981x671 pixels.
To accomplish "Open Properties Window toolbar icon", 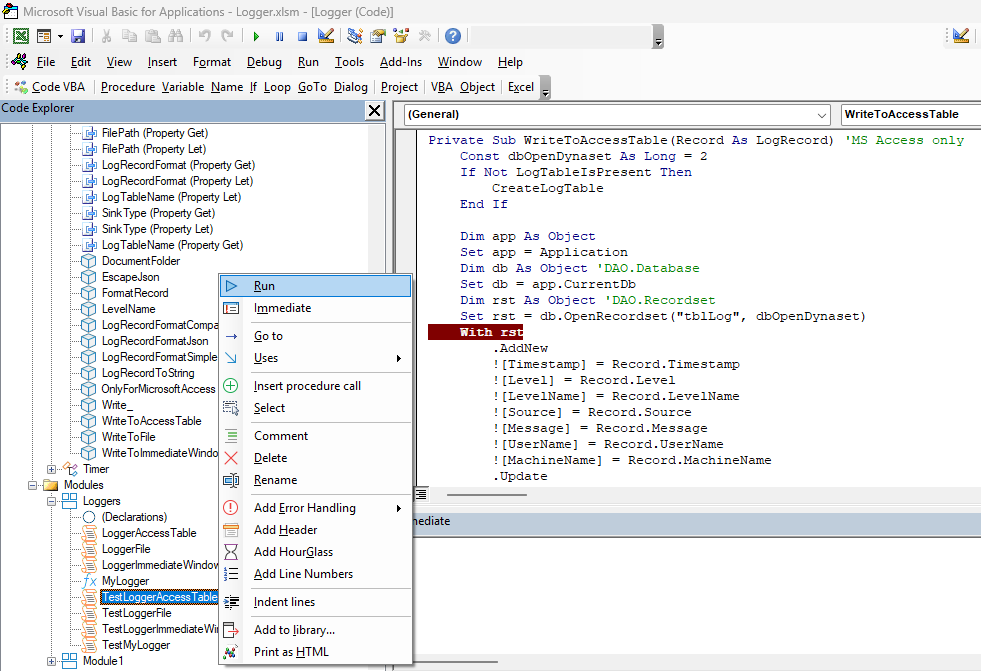I will (x=378, y=36).
